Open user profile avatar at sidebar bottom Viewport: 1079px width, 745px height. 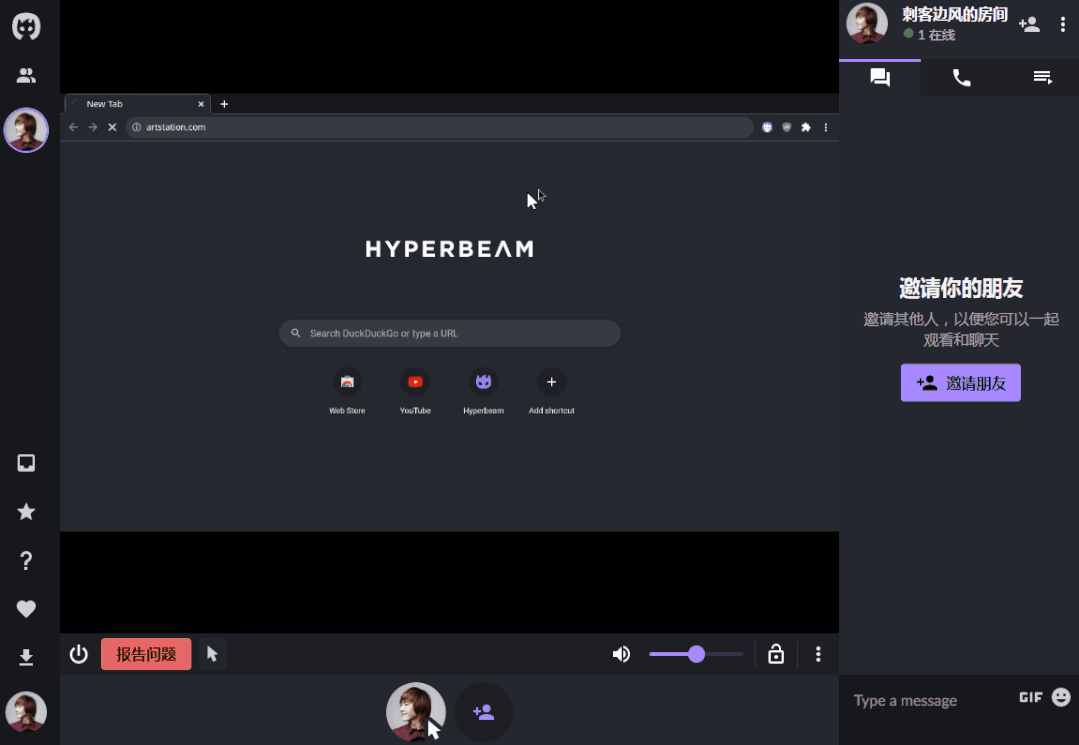[x=26, y=711]
